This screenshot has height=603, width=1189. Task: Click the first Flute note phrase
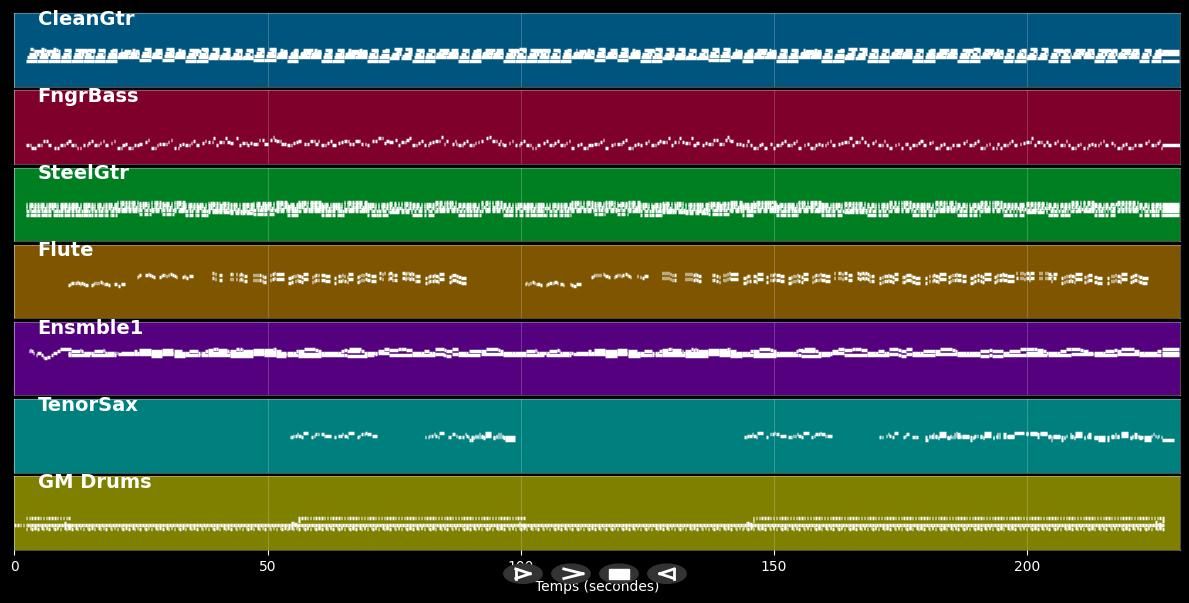[97, 285]
